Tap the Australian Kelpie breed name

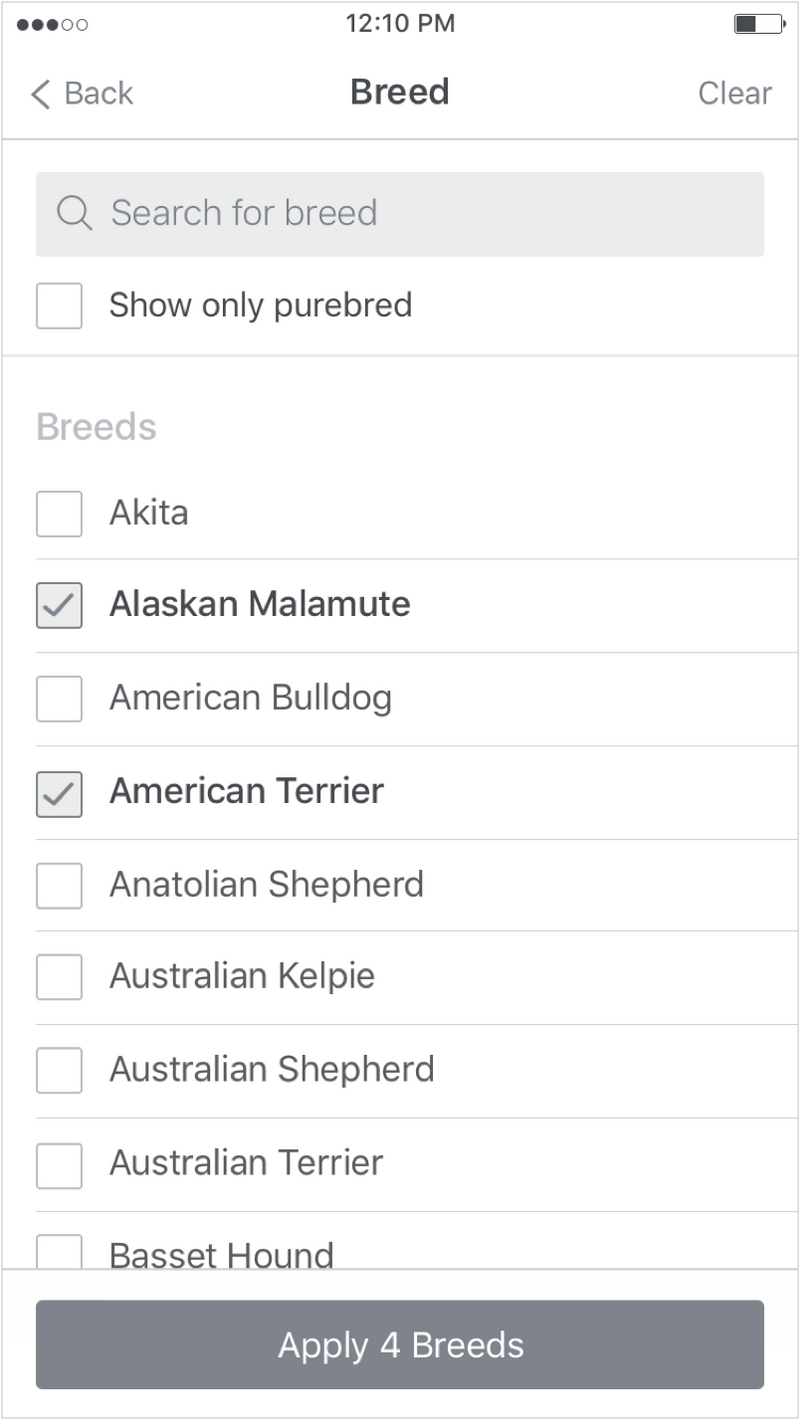(242, 976)
